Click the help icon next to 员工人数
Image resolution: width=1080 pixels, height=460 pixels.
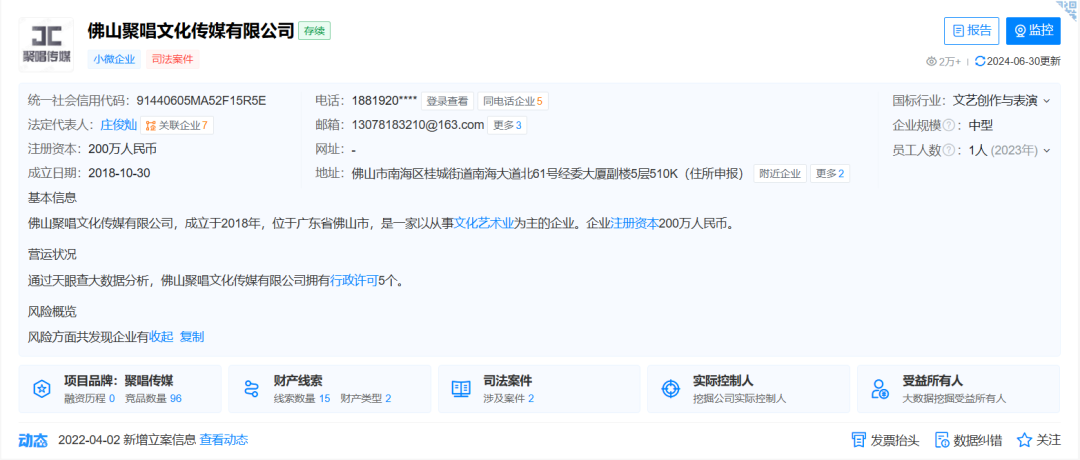[x=948, y=149]
